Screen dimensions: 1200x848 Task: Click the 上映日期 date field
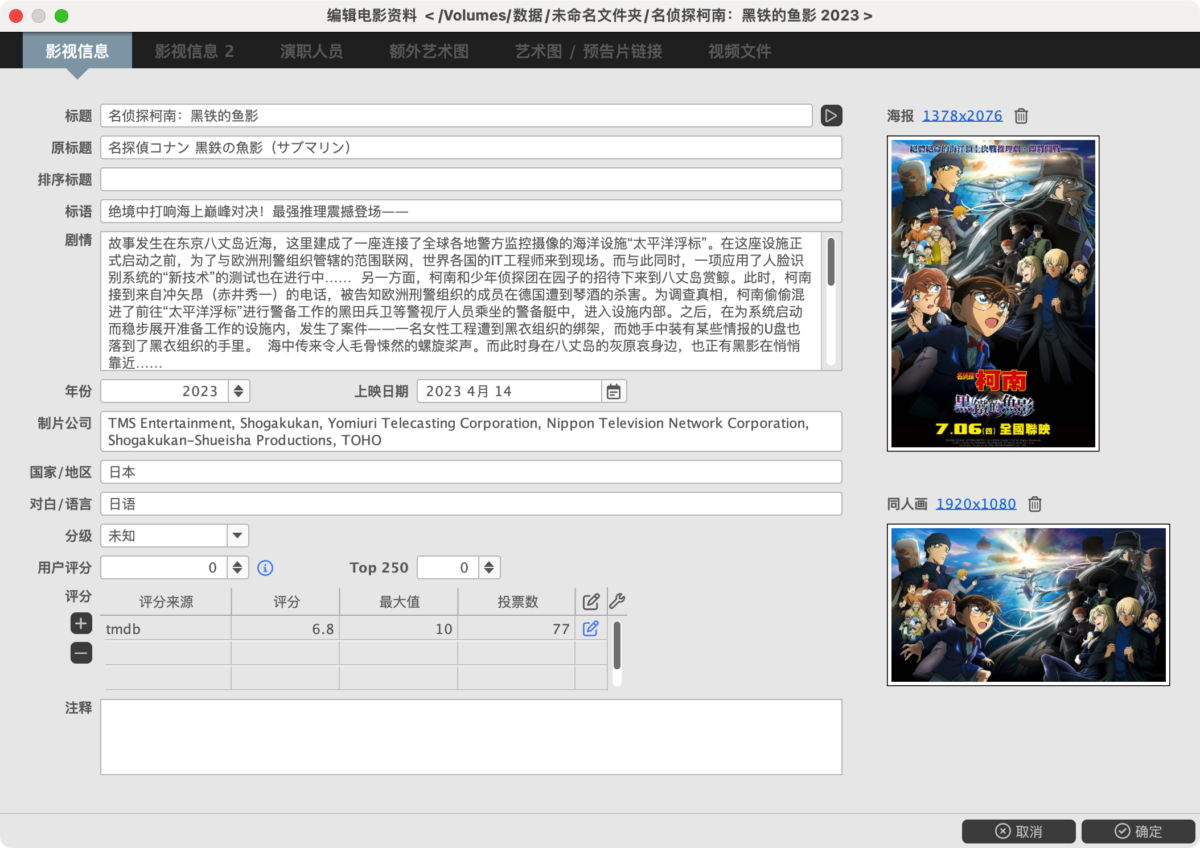point(510,391)
